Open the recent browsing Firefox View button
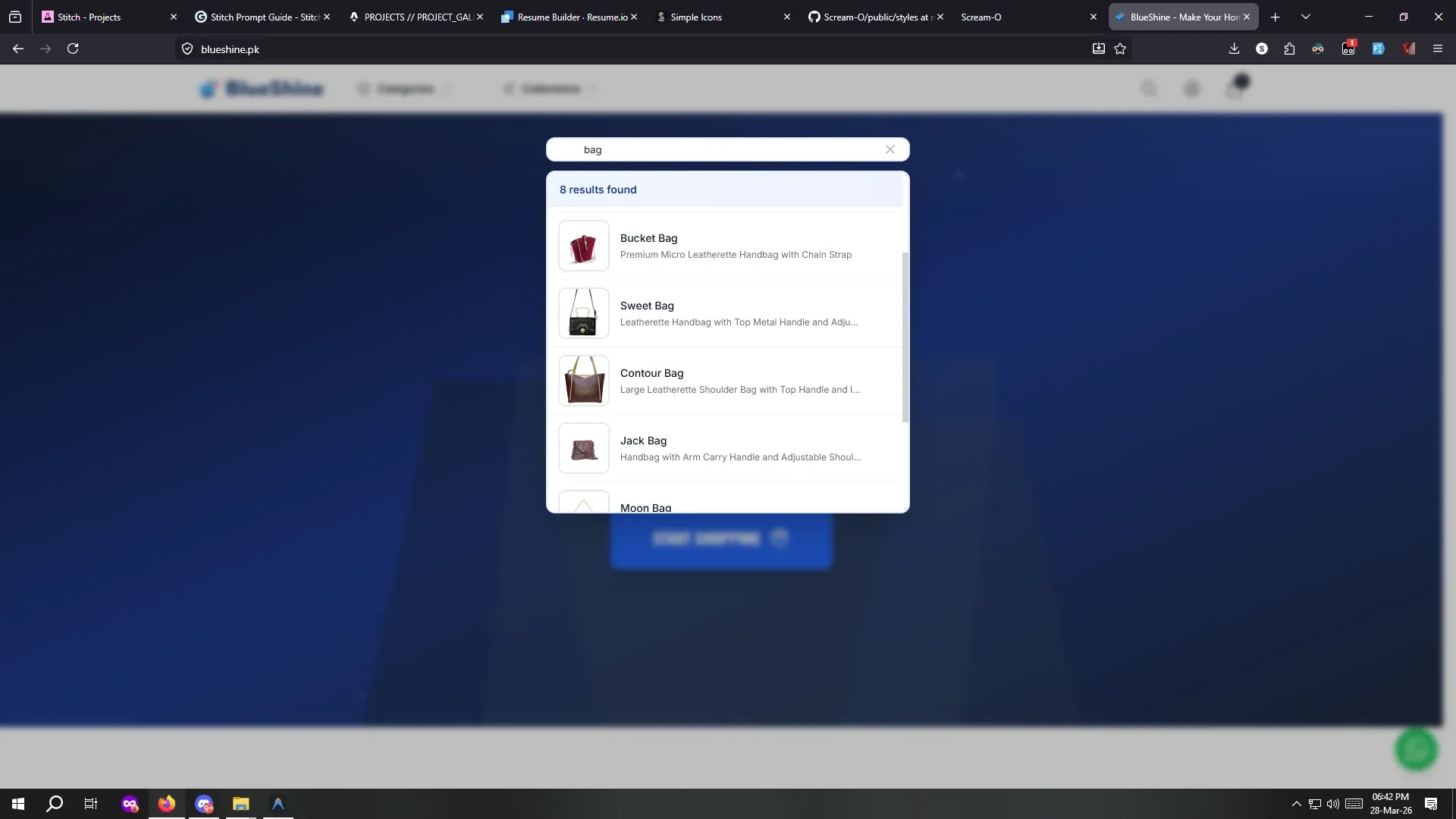The height and width of the screenshot is (819, 1456). click(x=15, y=17)
